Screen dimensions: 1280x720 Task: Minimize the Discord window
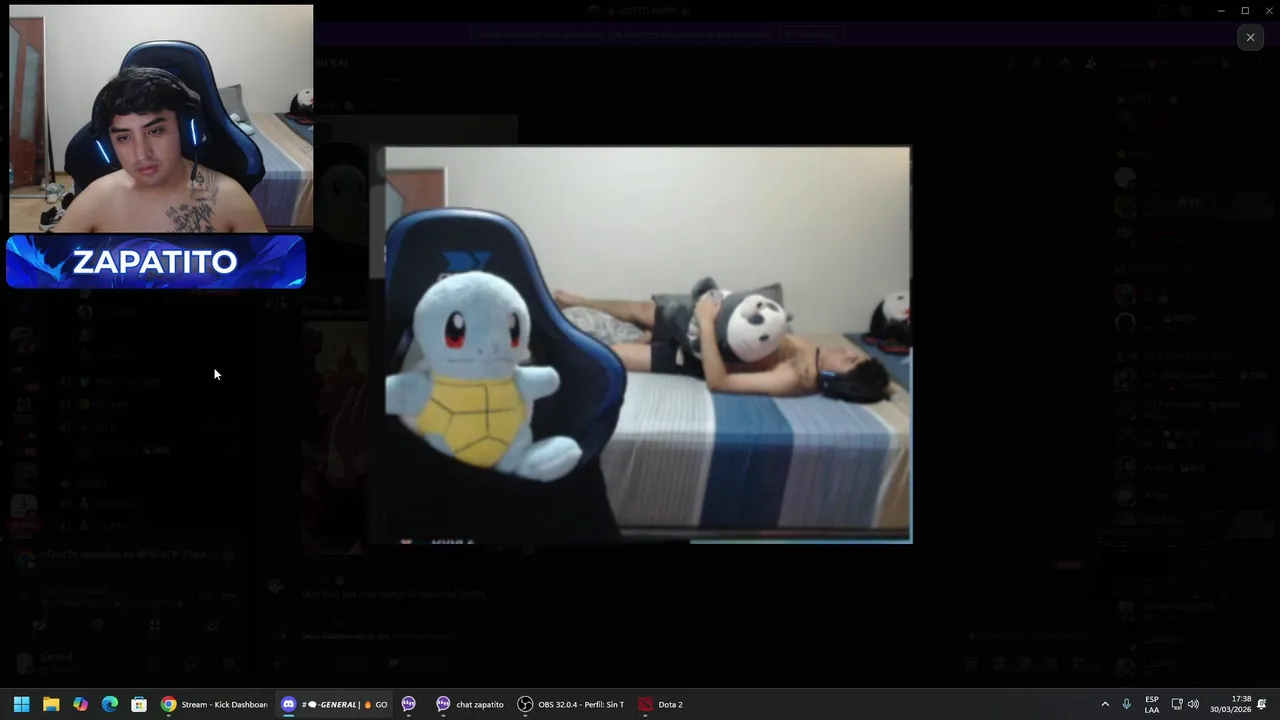click(x=1221, y=10)
